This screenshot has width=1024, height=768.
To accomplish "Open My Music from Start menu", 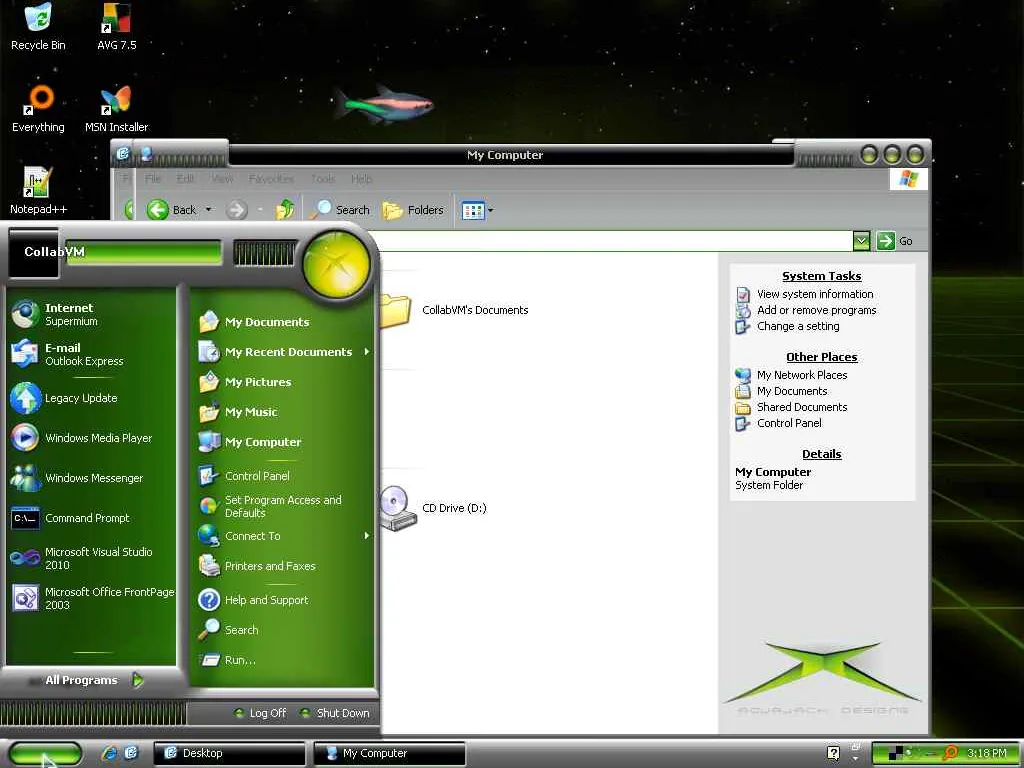I will [x=283, y=412].
